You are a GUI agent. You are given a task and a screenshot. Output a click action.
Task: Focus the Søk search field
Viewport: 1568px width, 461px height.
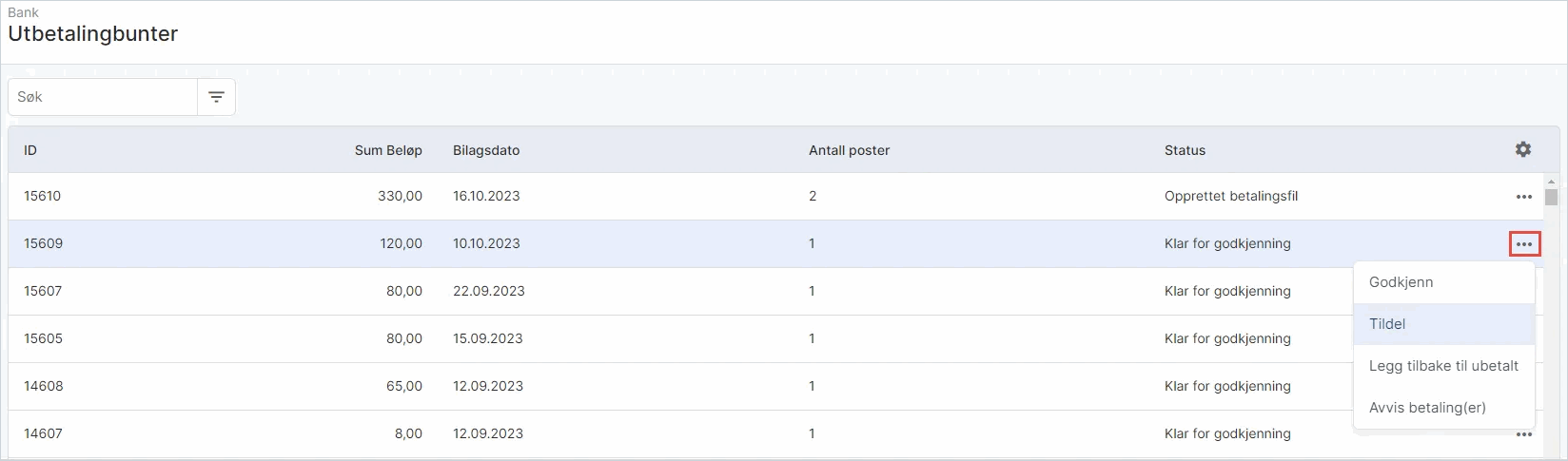(103, 97)
